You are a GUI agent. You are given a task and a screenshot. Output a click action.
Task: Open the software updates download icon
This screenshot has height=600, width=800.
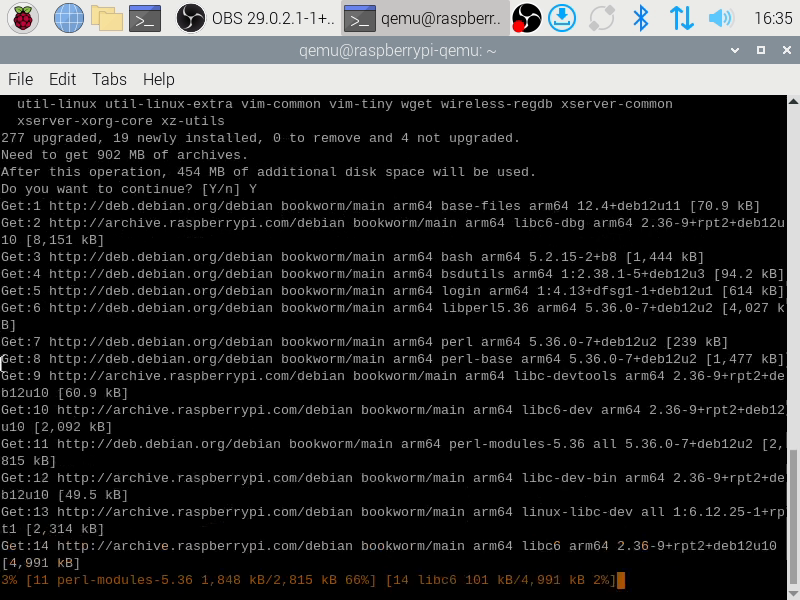click(562, 18)
